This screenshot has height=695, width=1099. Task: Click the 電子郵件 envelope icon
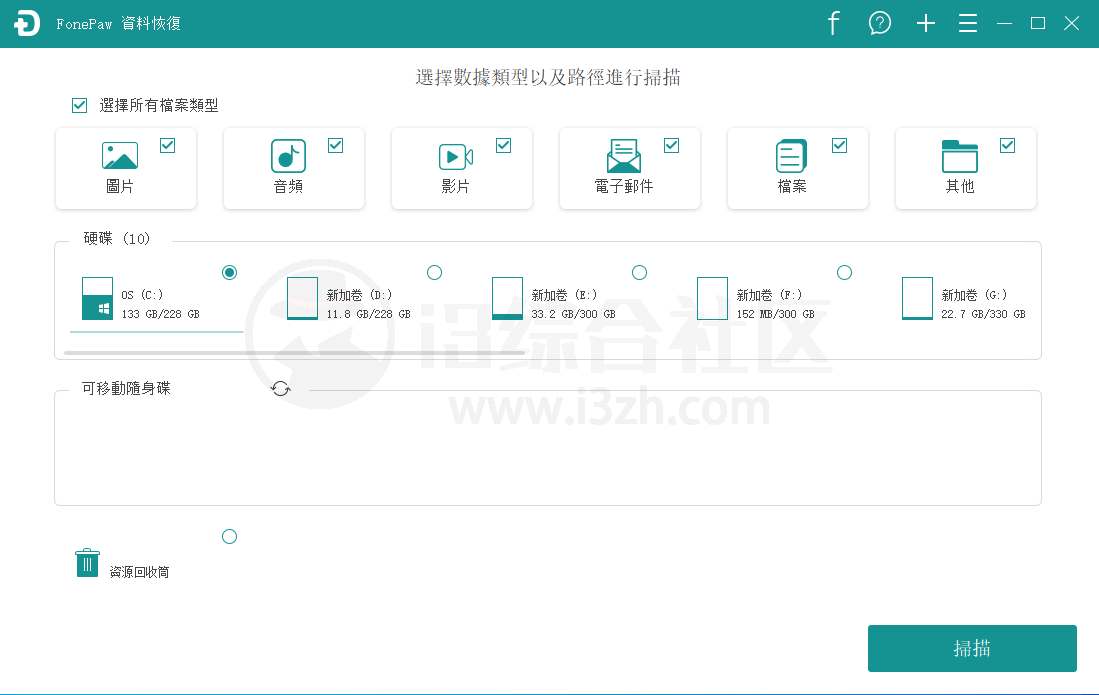[x=623, y=156]
